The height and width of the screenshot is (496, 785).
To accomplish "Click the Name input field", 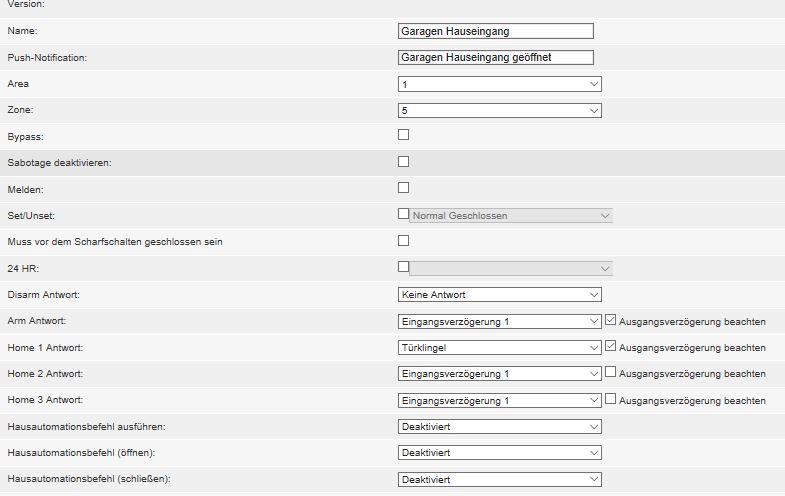I will pyautogui.click(x=495, y=31).
